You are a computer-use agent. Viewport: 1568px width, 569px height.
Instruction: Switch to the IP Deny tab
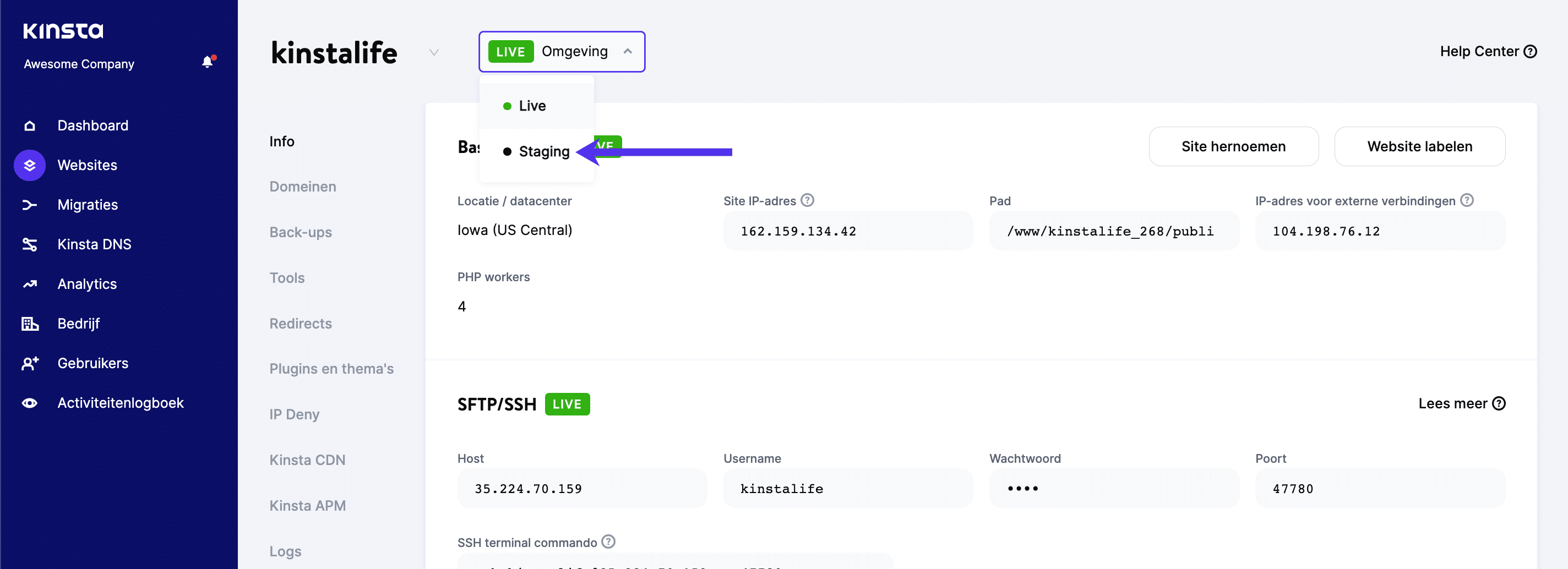pyautogui.click(x=295, y=414)
